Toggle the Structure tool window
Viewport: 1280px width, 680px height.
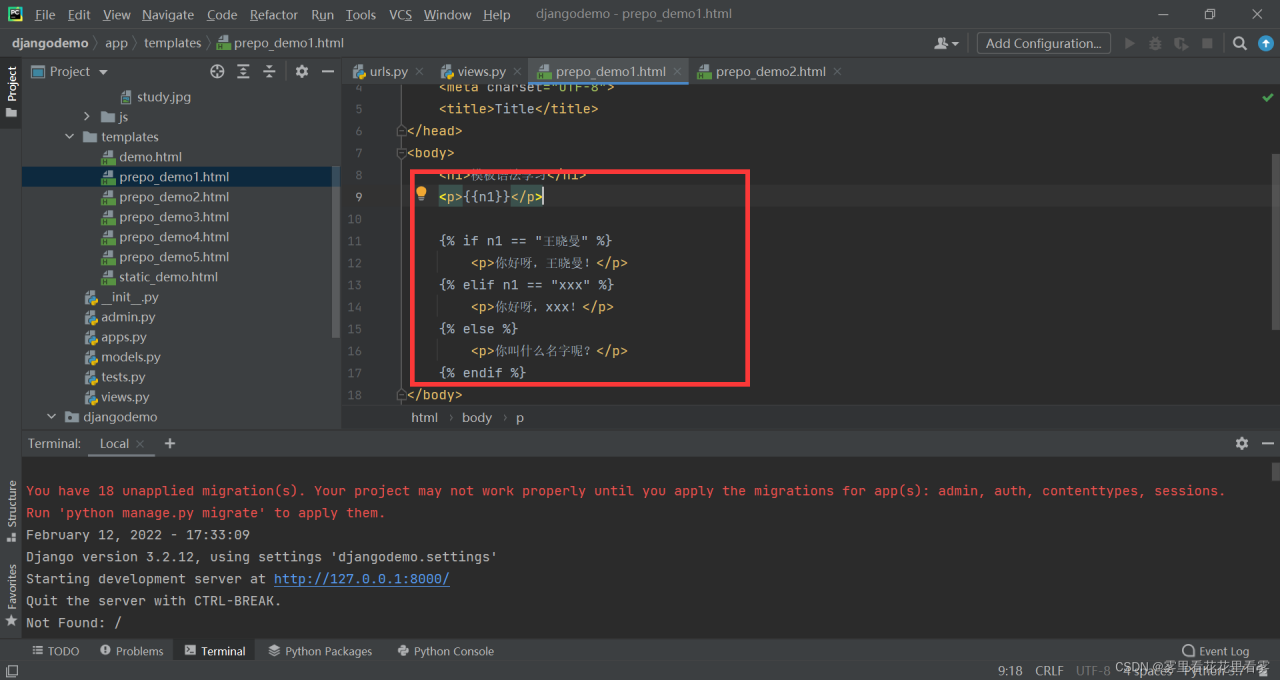click(12, 510)
